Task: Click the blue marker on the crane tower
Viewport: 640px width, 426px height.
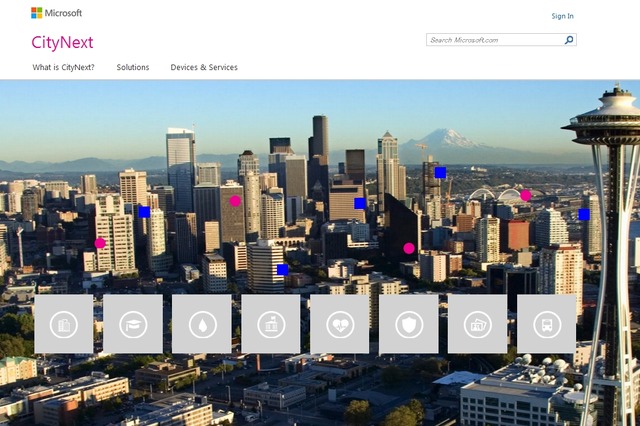Action: point(440,173)
